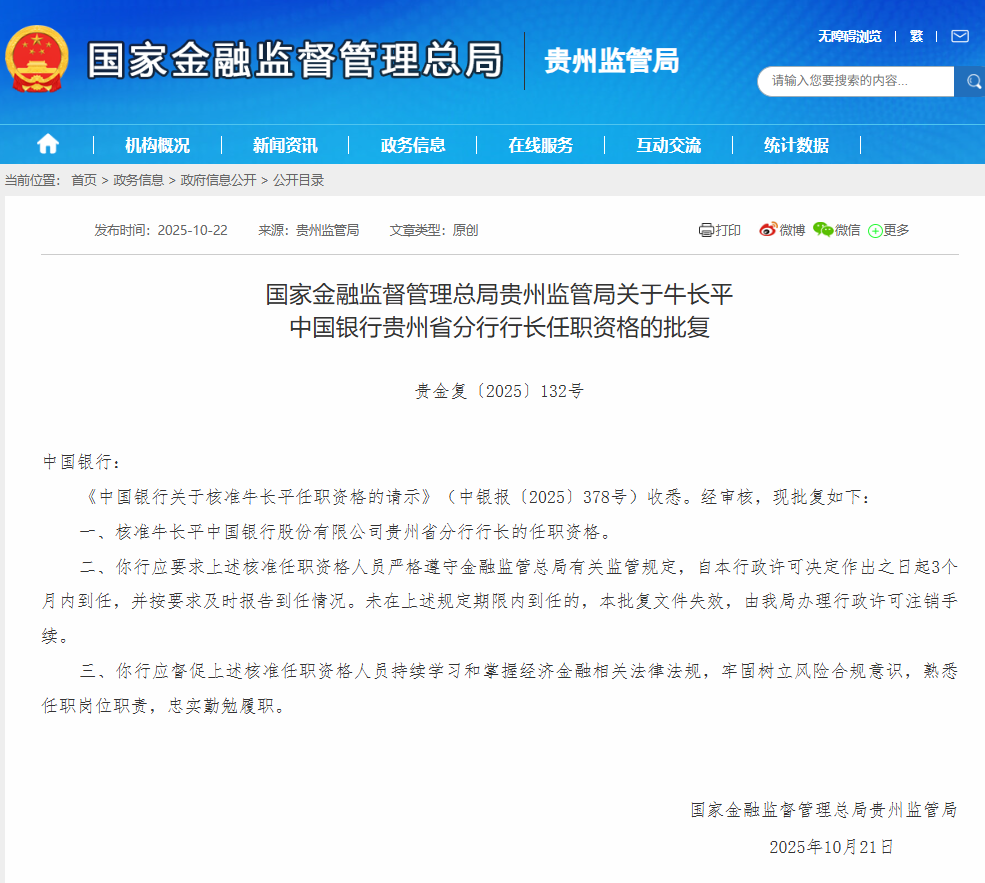Screen dimensions: 985x883
Task: Open the 互动交流 menu
Action: click(668, 145)
